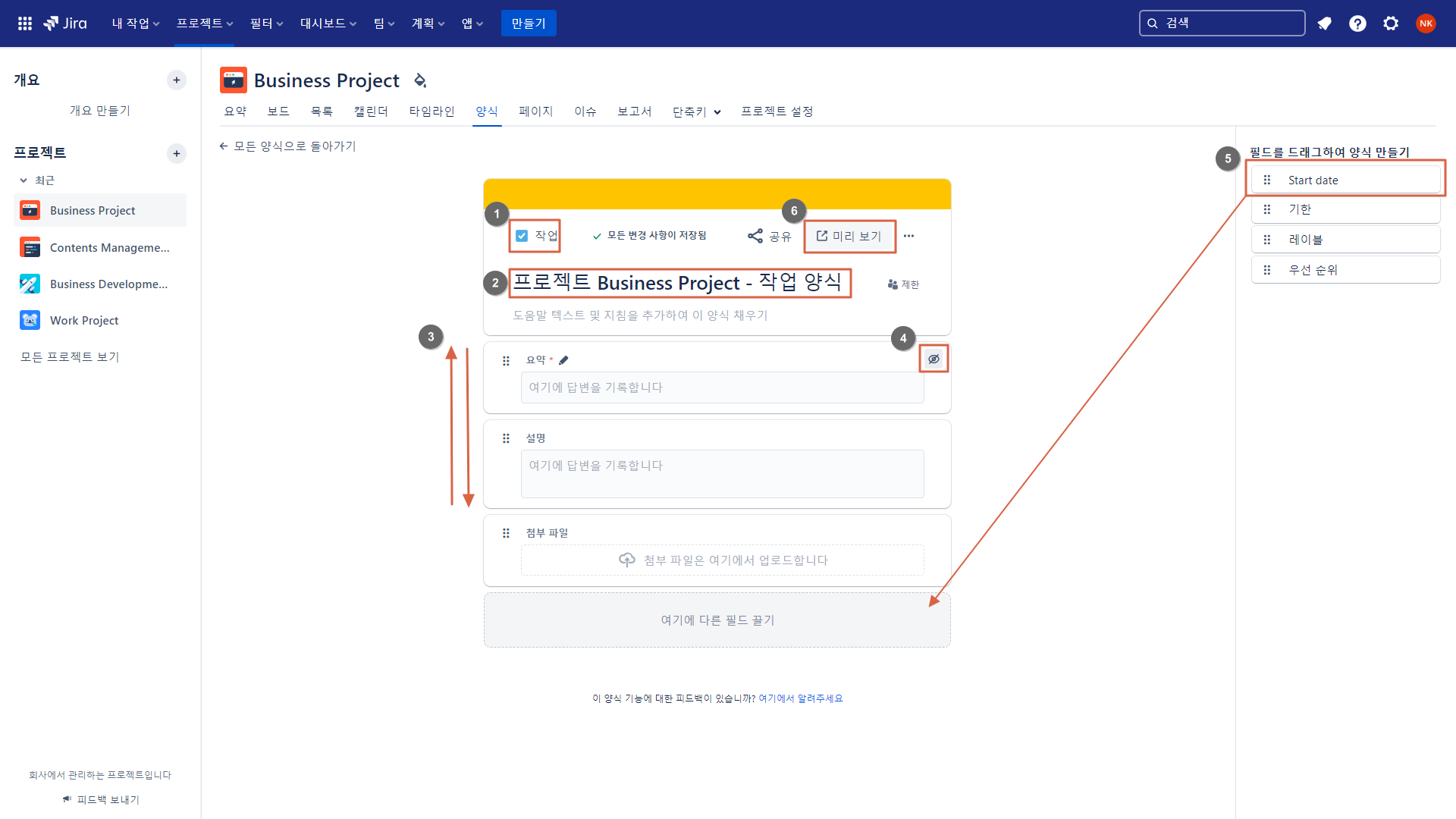The width and height of the screenshot is (1456, 819).
Task: Grab the 기한 field drag handle
Action: [x=1267, y=209]
